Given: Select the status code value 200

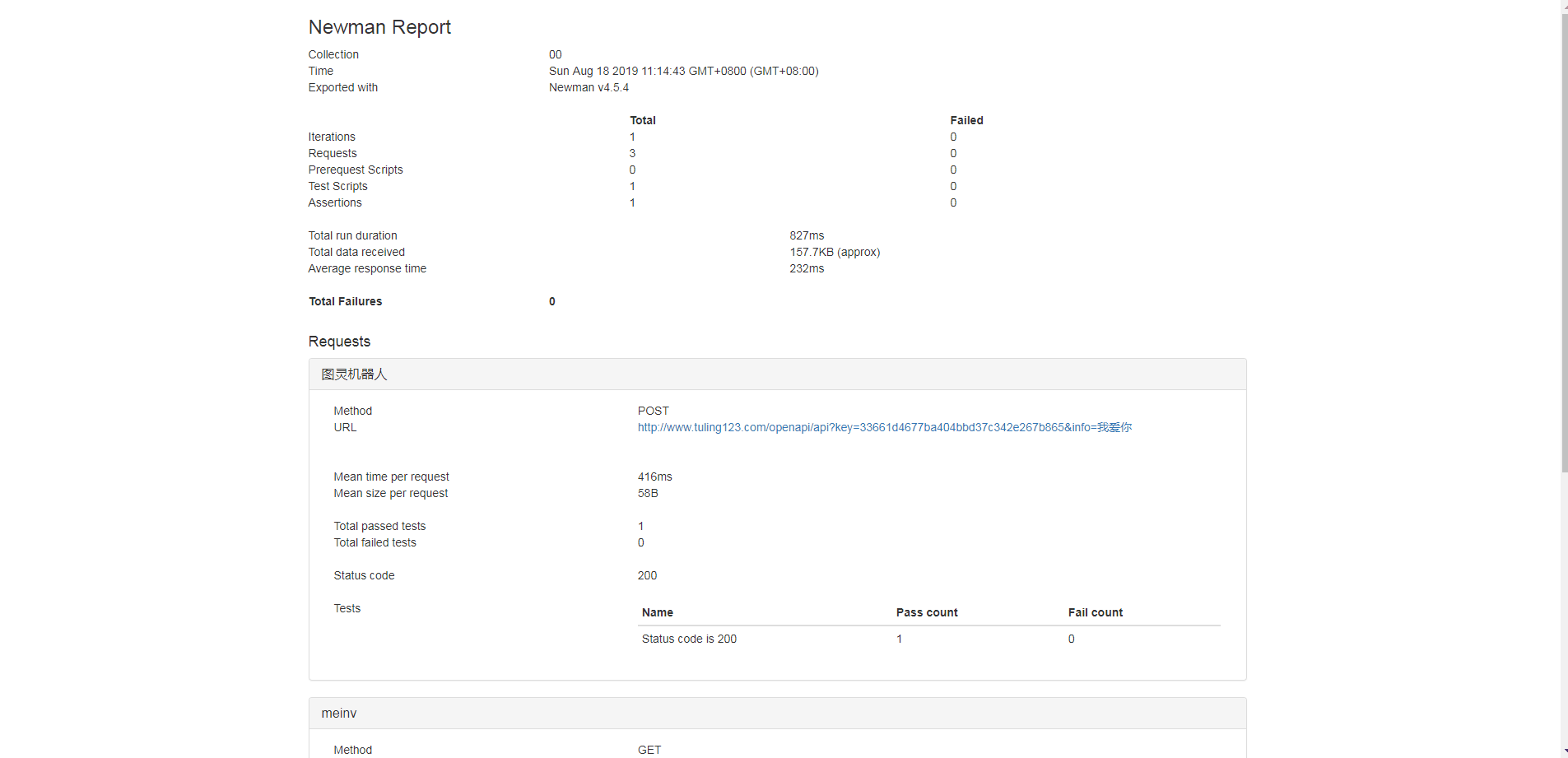Looking at the screenshot, I should tap(647, 575).
